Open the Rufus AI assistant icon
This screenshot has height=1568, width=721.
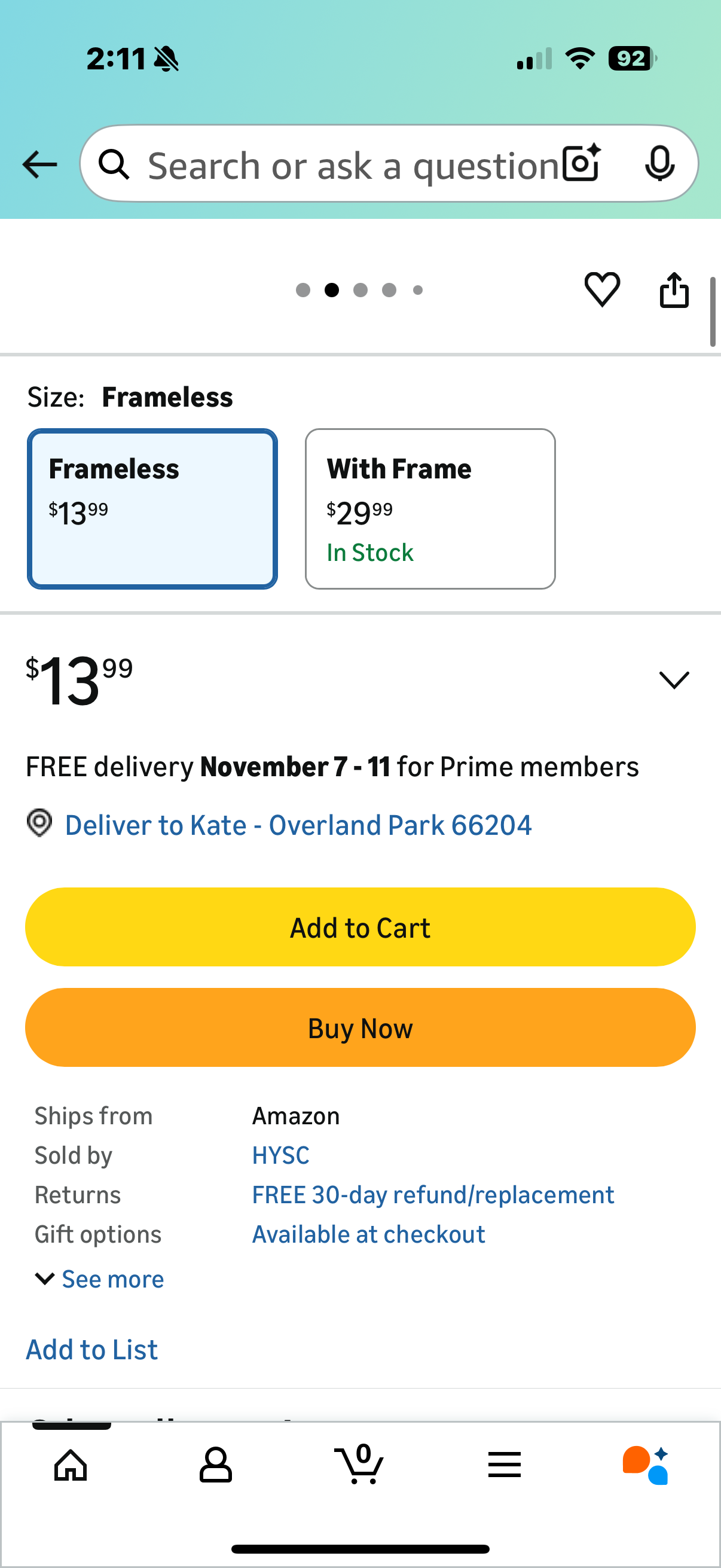646,1465
